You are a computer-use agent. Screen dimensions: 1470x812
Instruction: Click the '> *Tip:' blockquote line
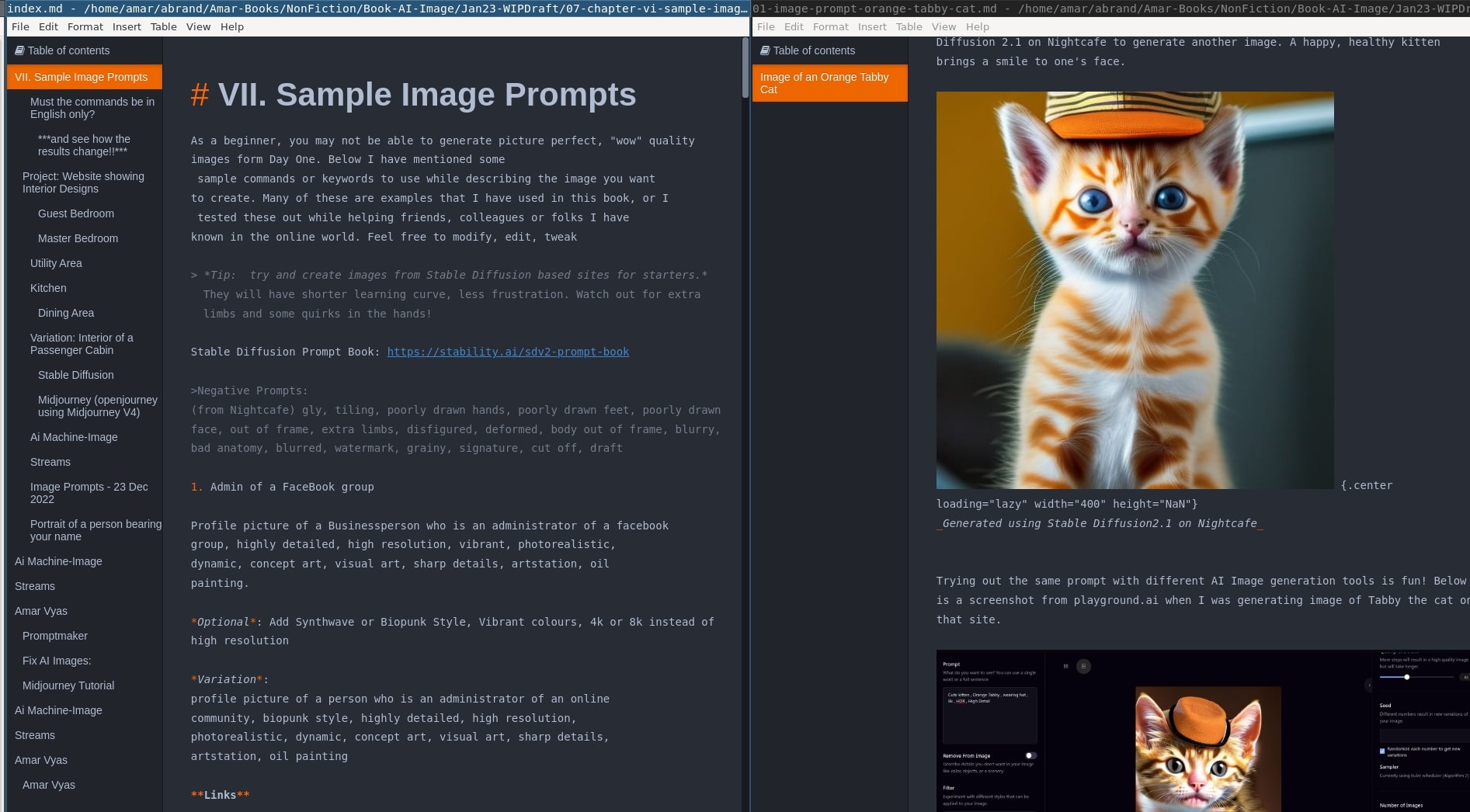(449, 275)
